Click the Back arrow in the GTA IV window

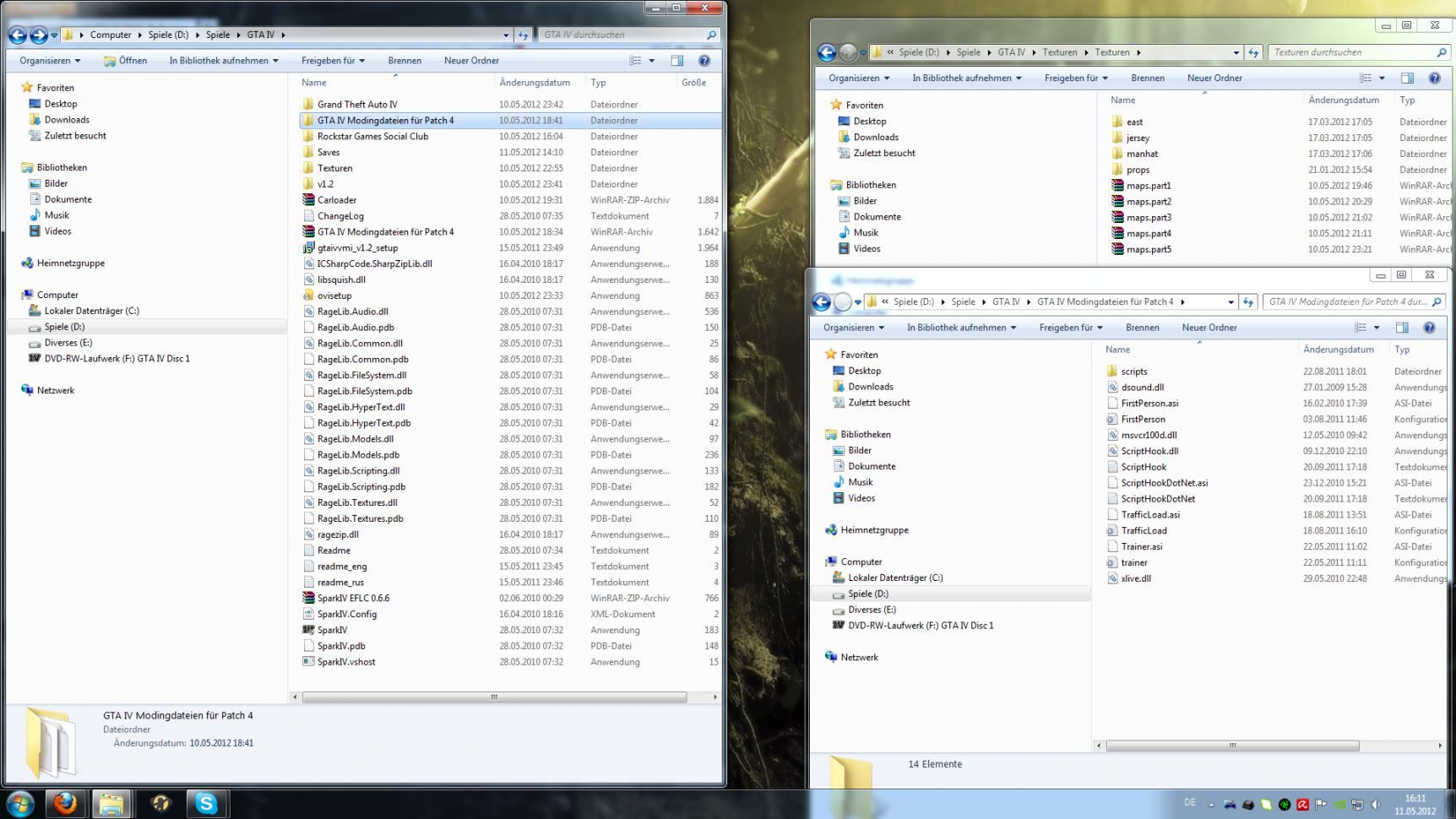point(17,35)
